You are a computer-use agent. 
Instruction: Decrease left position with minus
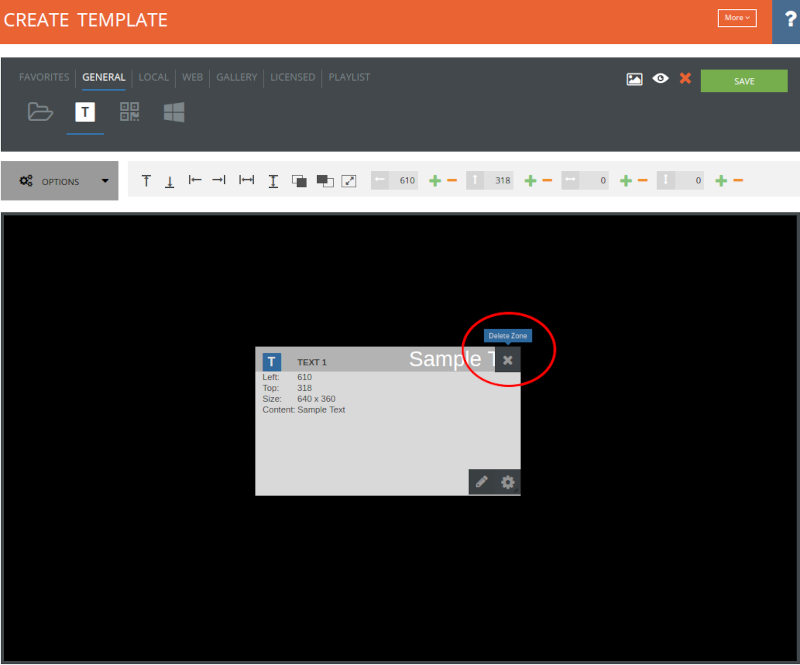(x=452, y=181)
